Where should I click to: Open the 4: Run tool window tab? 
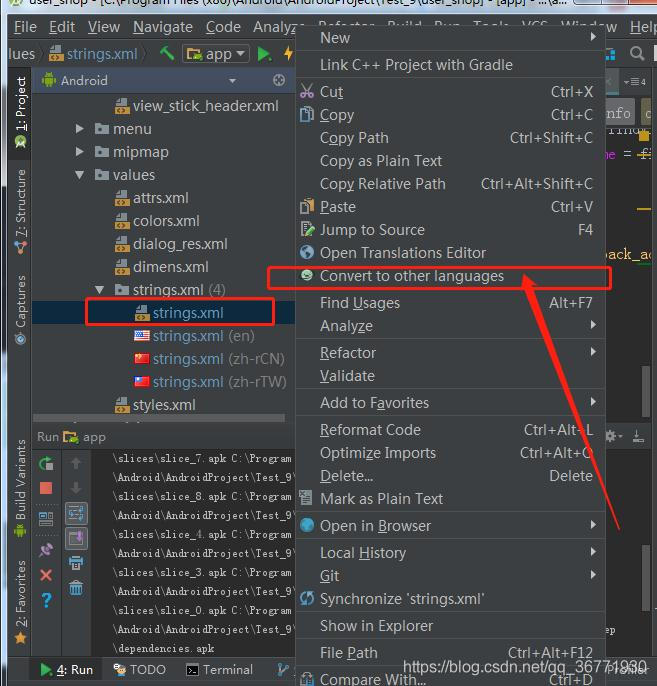tap(66, 669)
